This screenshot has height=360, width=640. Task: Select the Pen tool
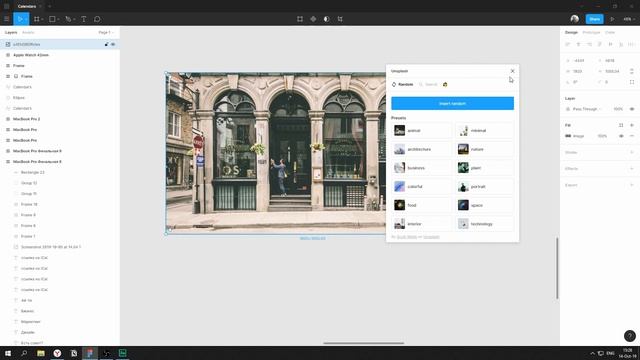point(68,19)
